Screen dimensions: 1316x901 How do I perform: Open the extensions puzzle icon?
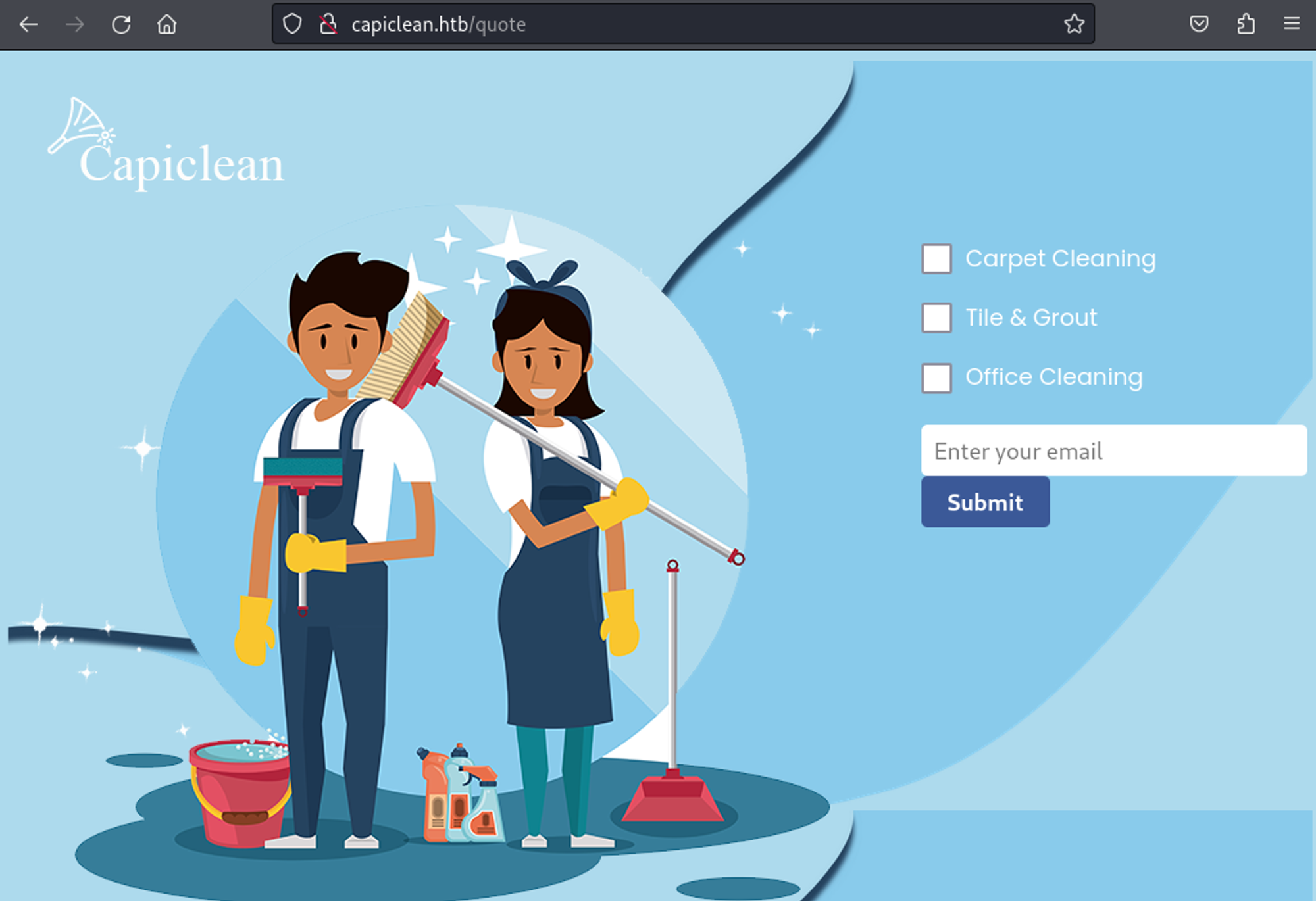pyautogui.click(x=1246, y=24)
